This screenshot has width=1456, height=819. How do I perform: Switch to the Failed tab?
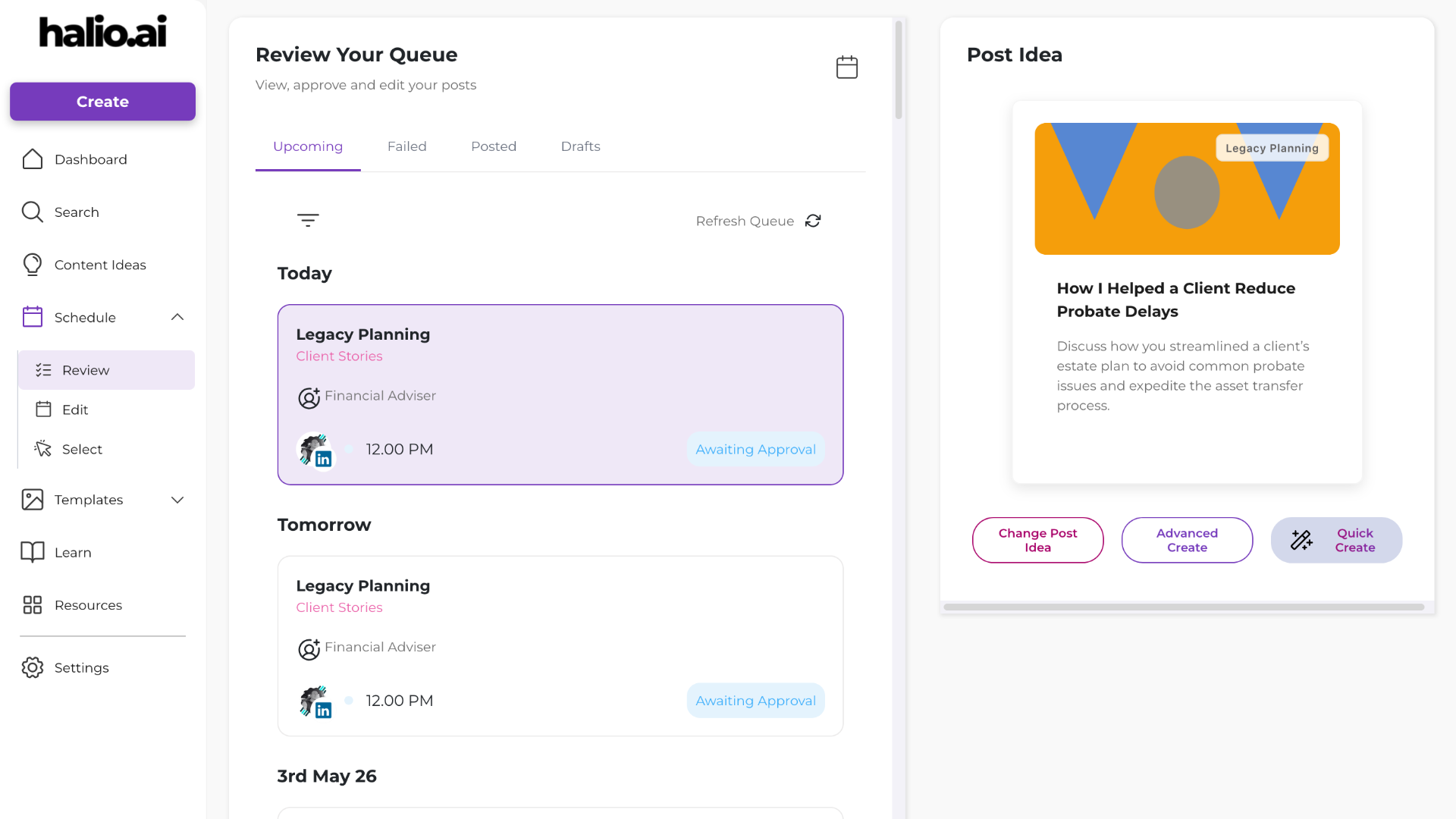coord(407,146)
